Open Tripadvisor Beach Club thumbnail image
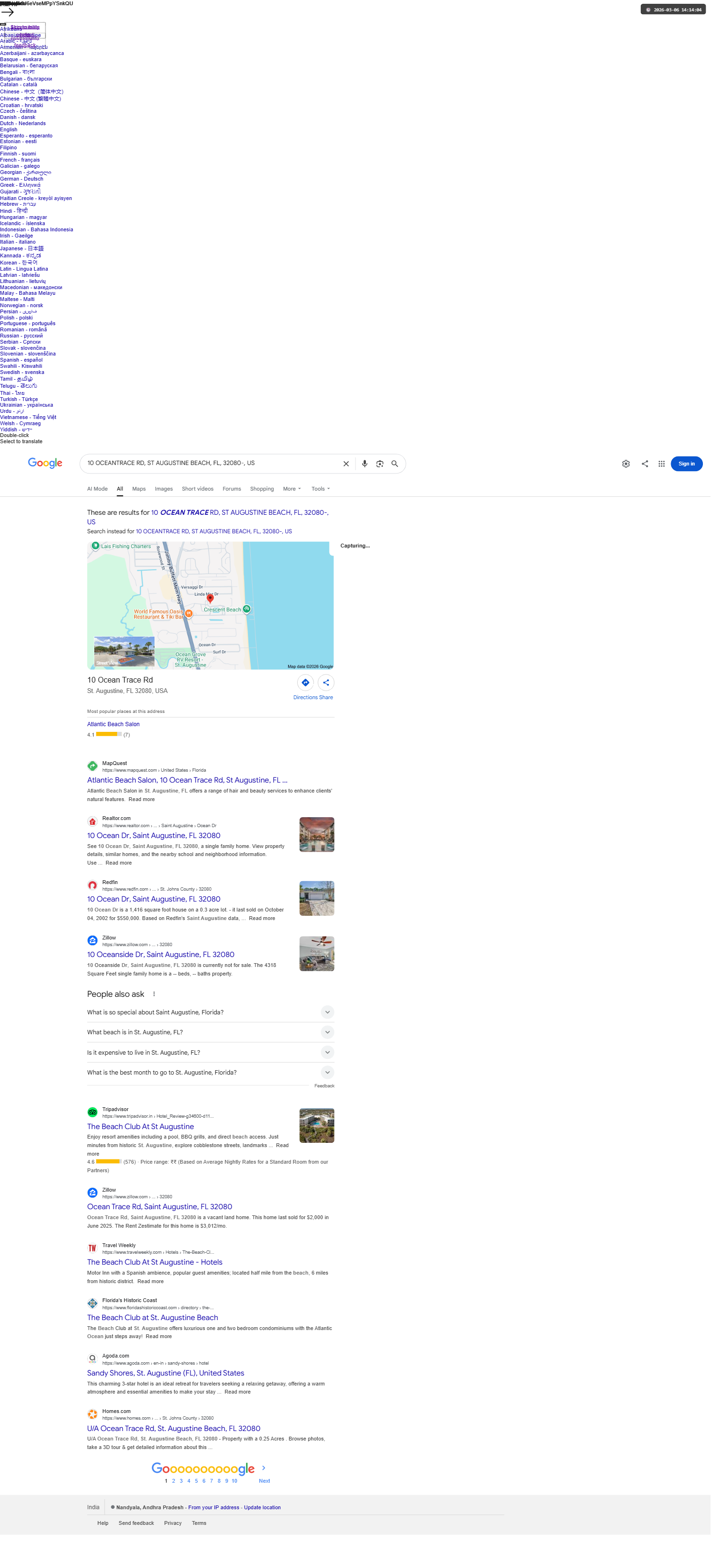The height and width of the screenshot is (1568, 719). pos(317,1125)
